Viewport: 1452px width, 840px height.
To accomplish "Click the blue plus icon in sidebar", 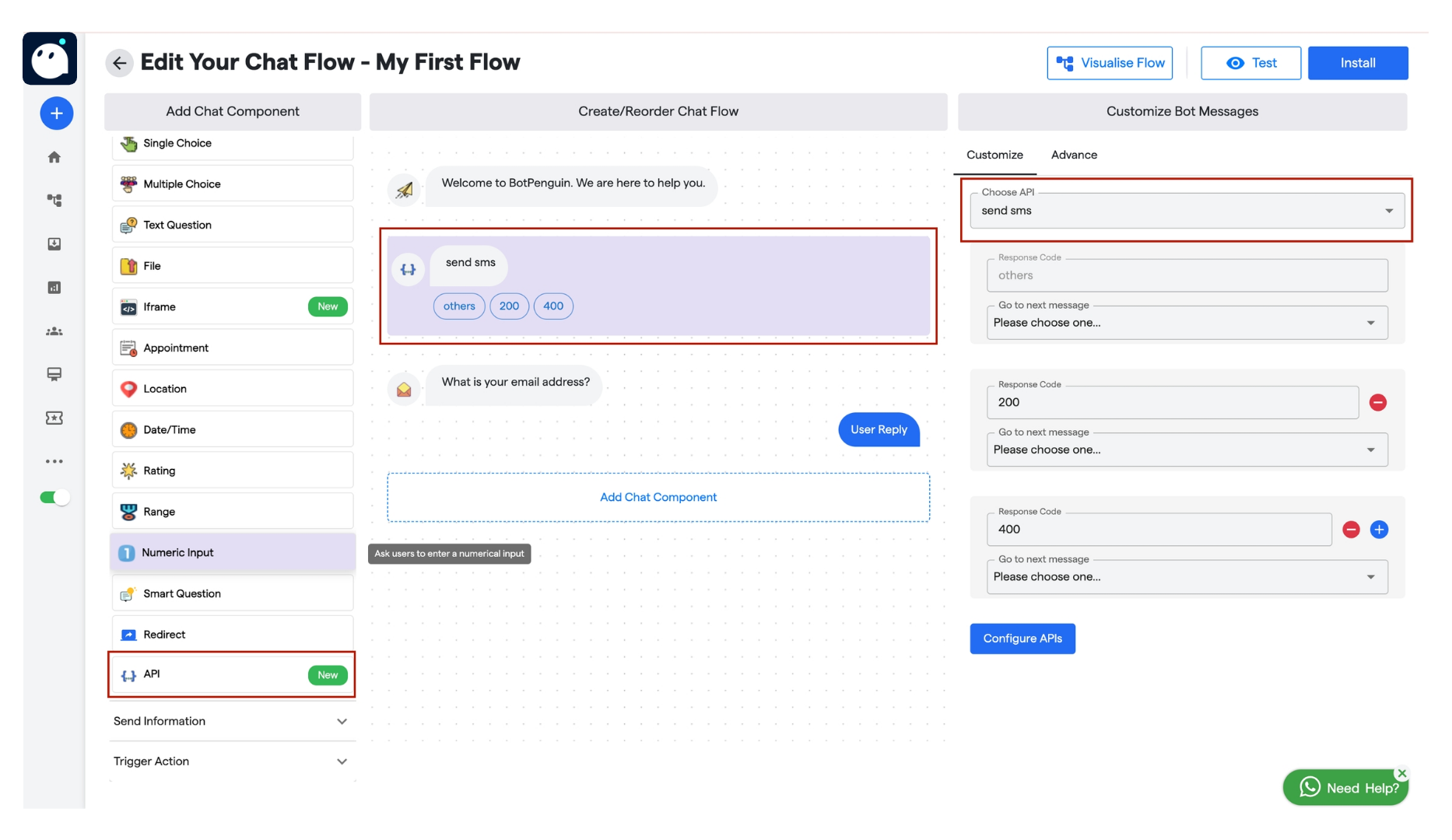I will pyautogui.click(x=55, y=113).
